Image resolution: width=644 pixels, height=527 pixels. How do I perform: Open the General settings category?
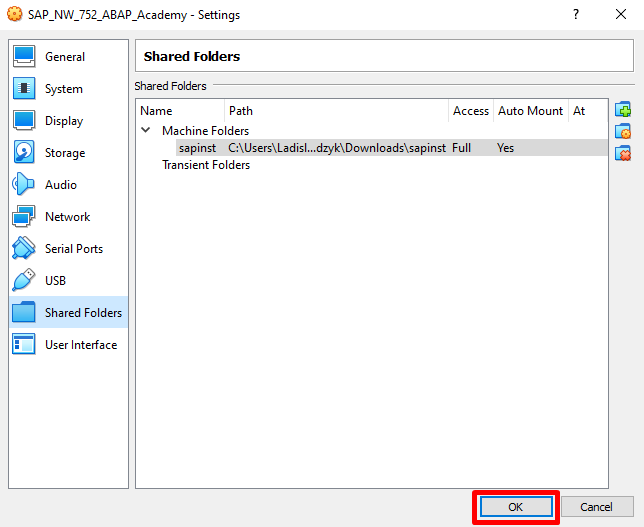tap(68, 57)
